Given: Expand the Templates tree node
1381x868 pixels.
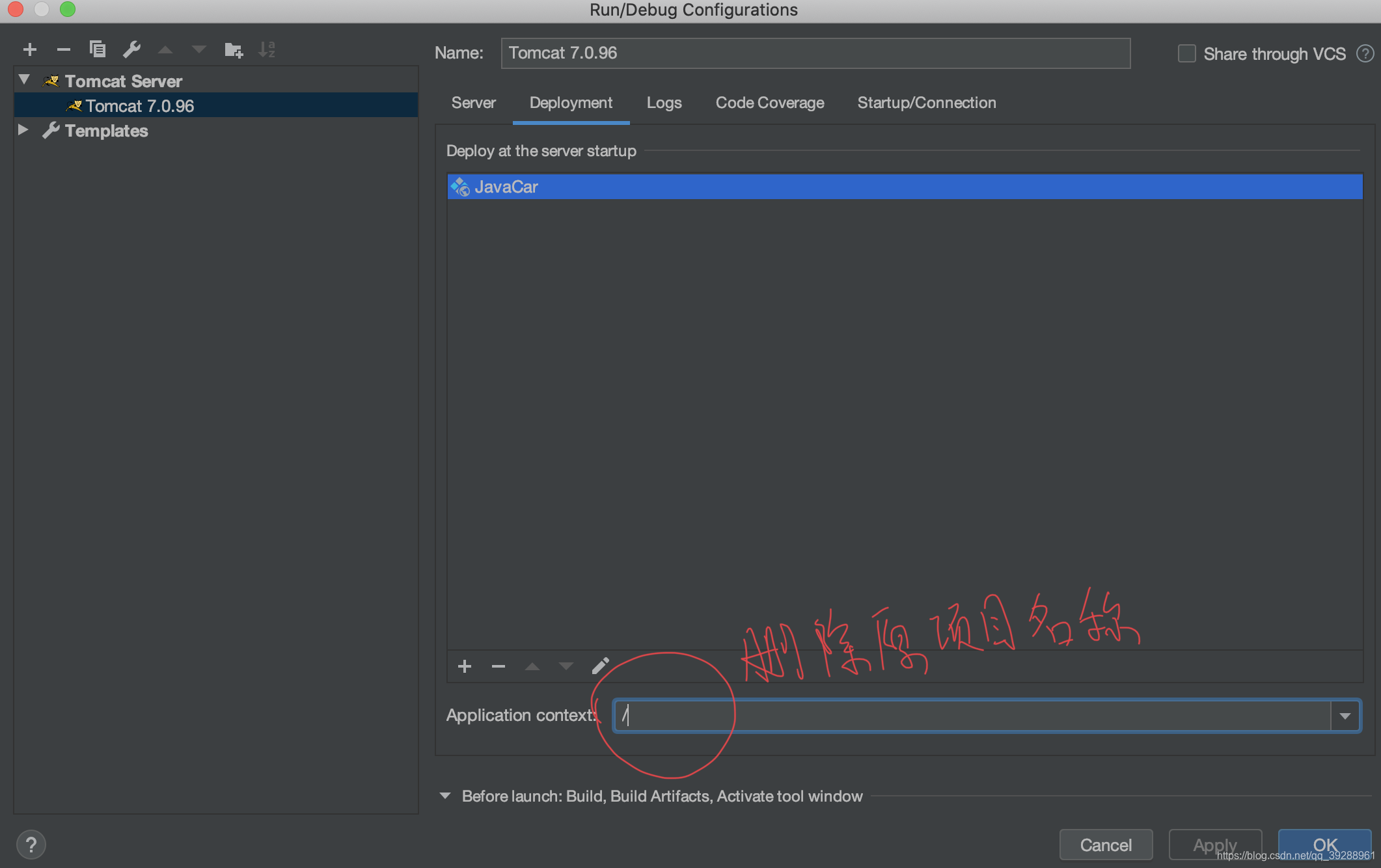Looking at the screenshot, I should 23,129.
